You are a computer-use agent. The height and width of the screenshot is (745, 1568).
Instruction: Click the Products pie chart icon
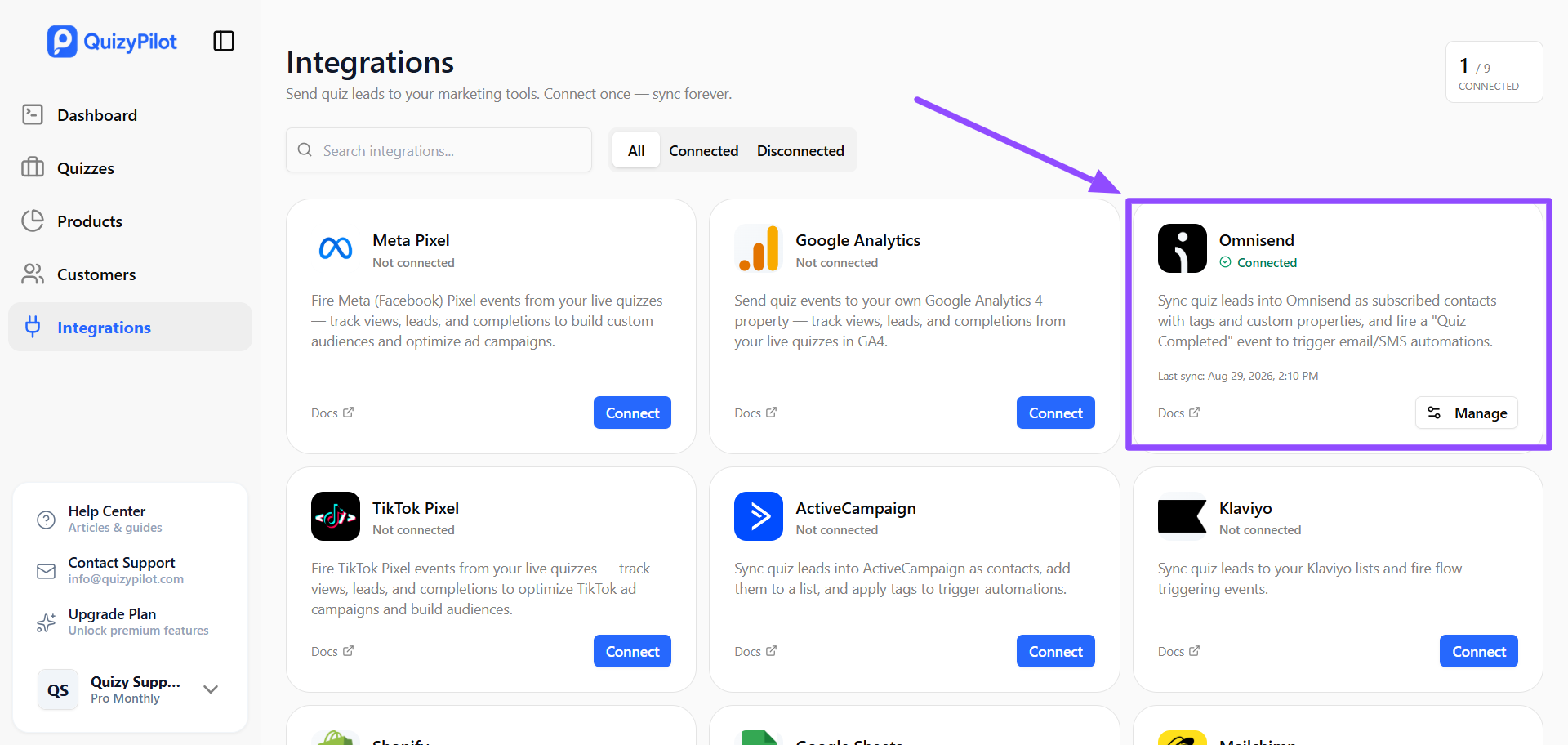coord(33,221)
